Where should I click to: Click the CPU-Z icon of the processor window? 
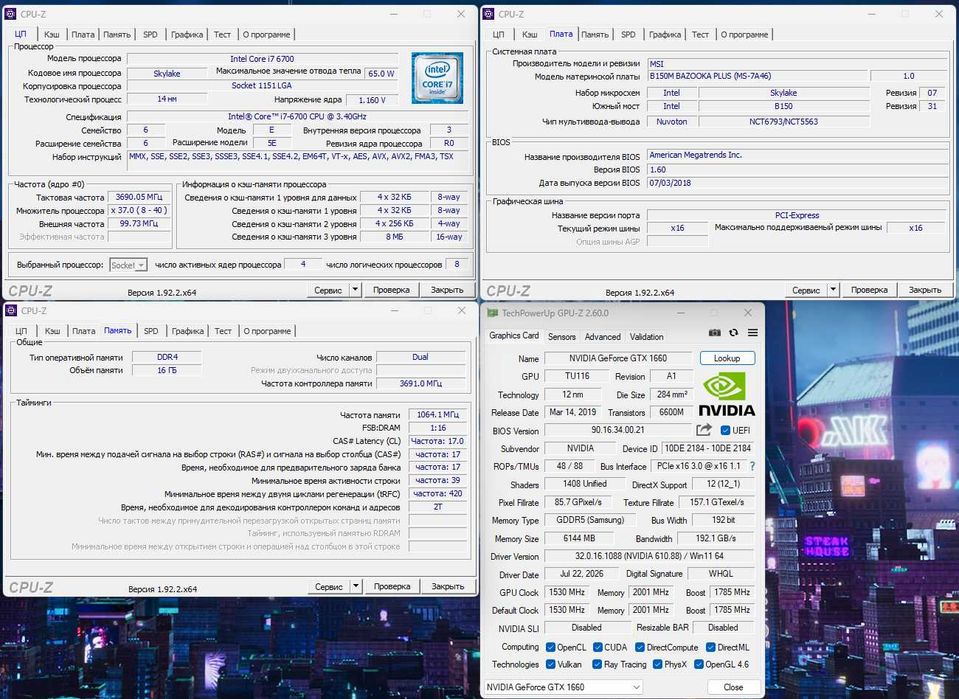pyautogui.click(x=10, y=13)
